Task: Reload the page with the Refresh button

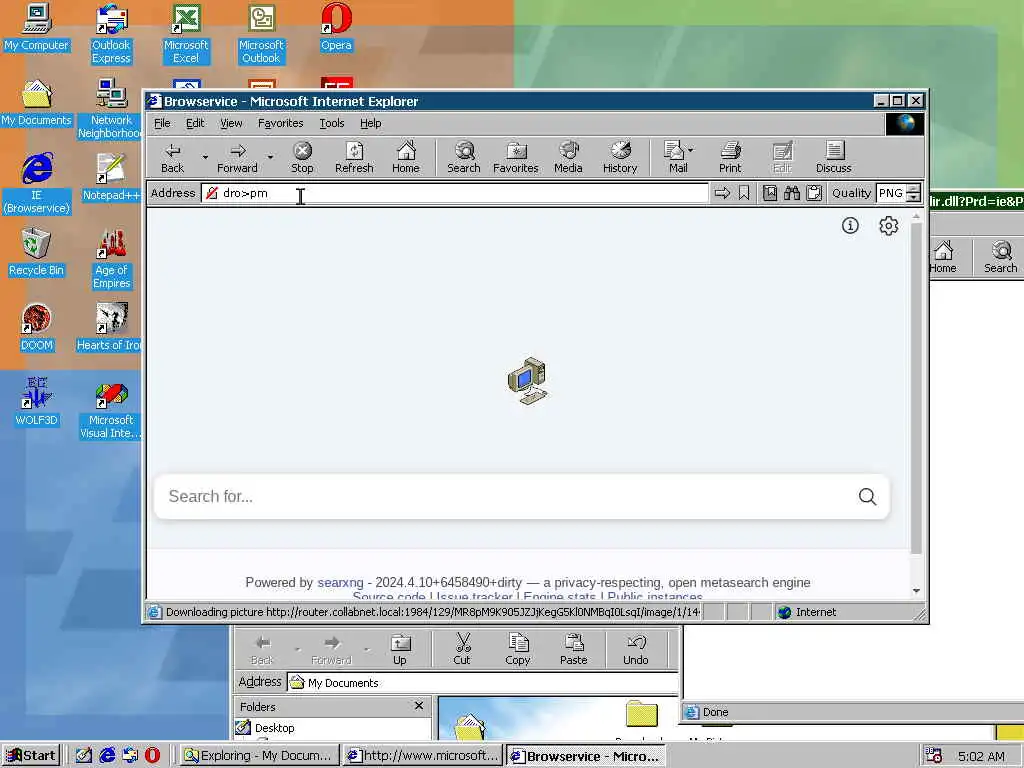Action: point(354,158)
